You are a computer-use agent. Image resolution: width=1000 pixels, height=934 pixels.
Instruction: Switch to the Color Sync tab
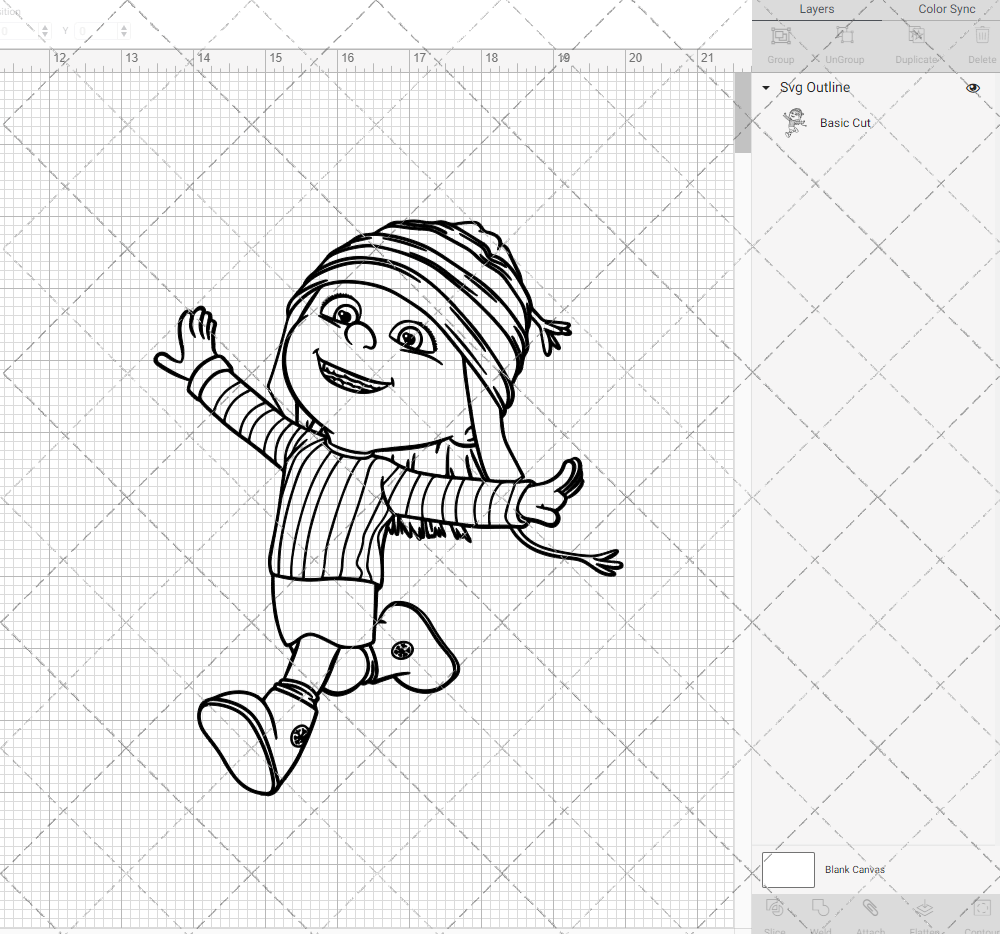946,9
